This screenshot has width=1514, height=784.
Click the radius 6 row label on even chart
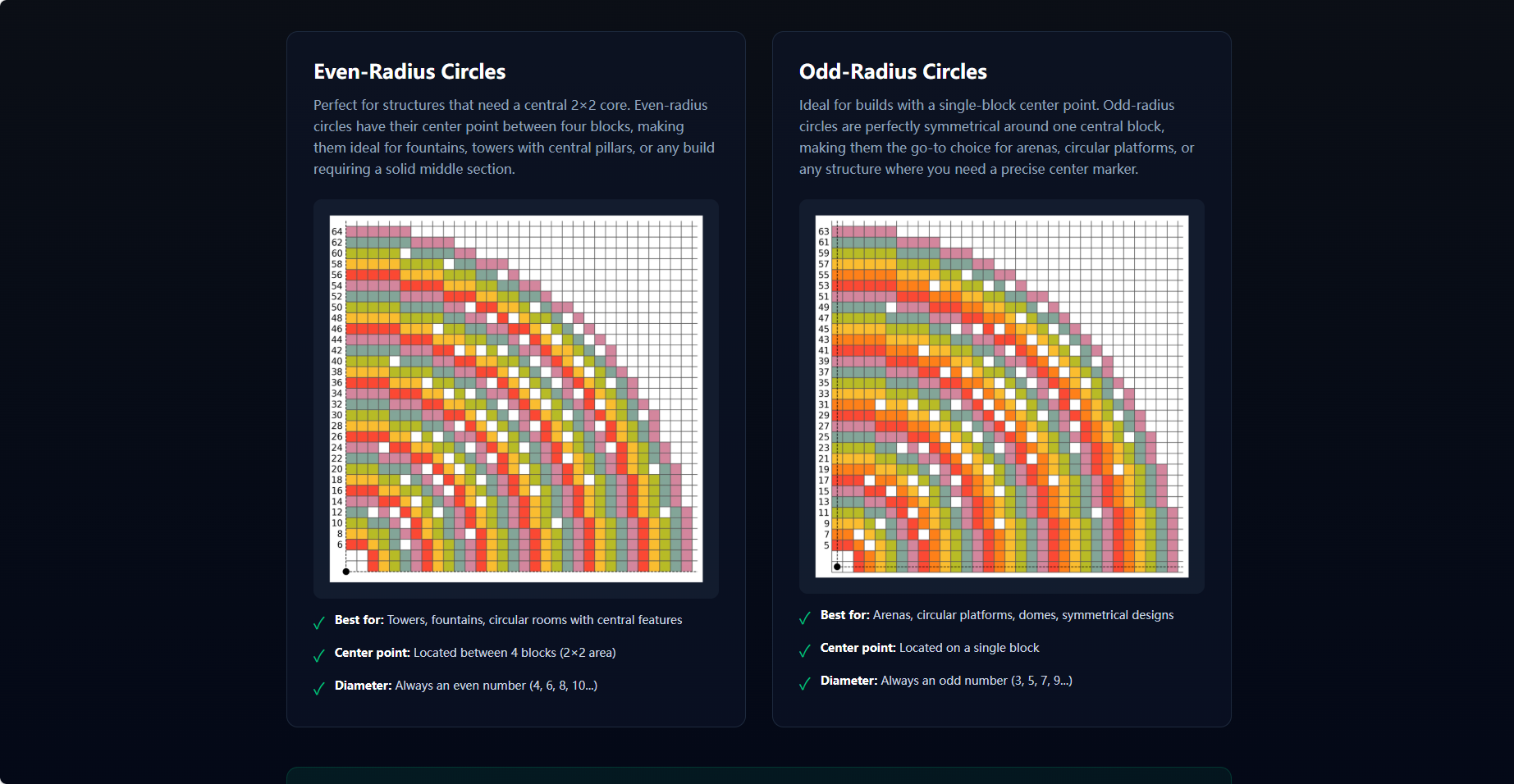338,544
